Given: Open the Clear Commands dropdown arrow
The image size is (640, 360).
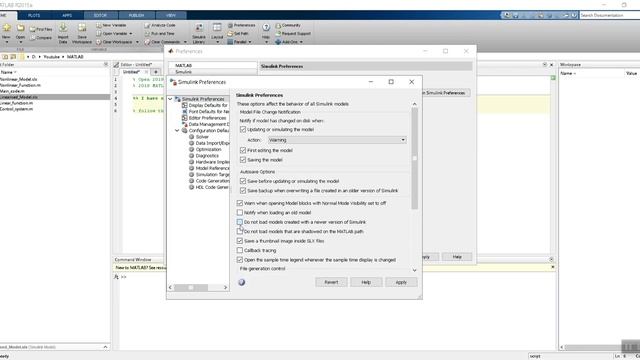Looking at the screenshot, I should pos(185,42).
